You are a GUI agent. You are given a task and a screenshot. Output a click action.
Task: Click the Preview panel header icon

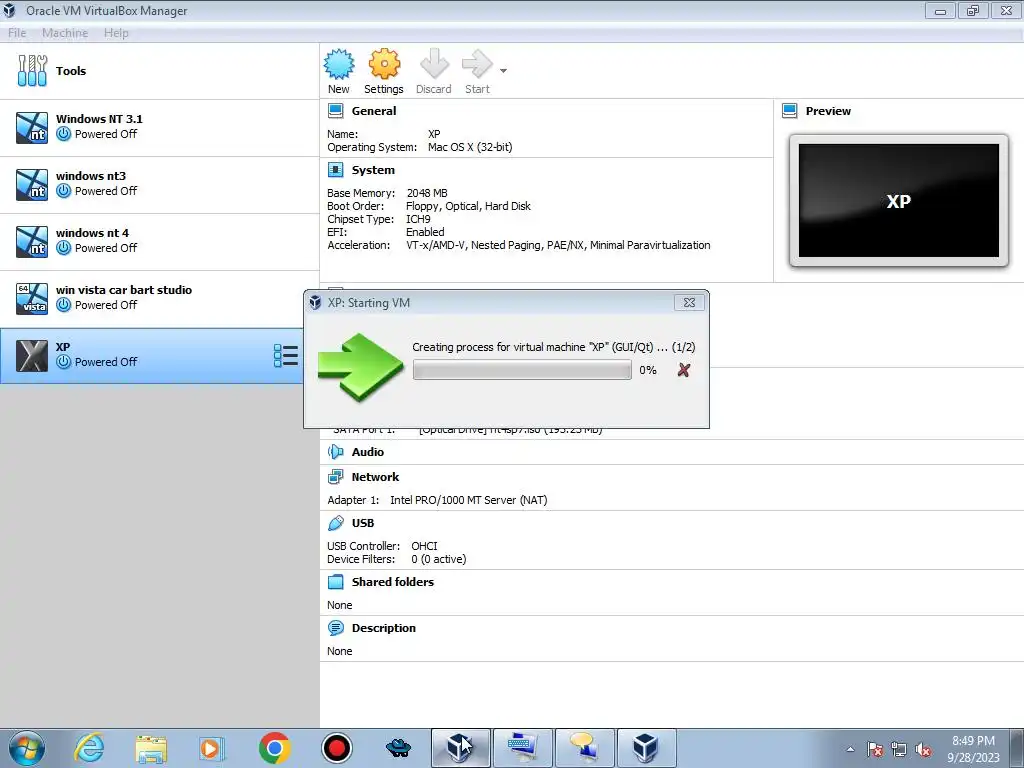point(790,111)
